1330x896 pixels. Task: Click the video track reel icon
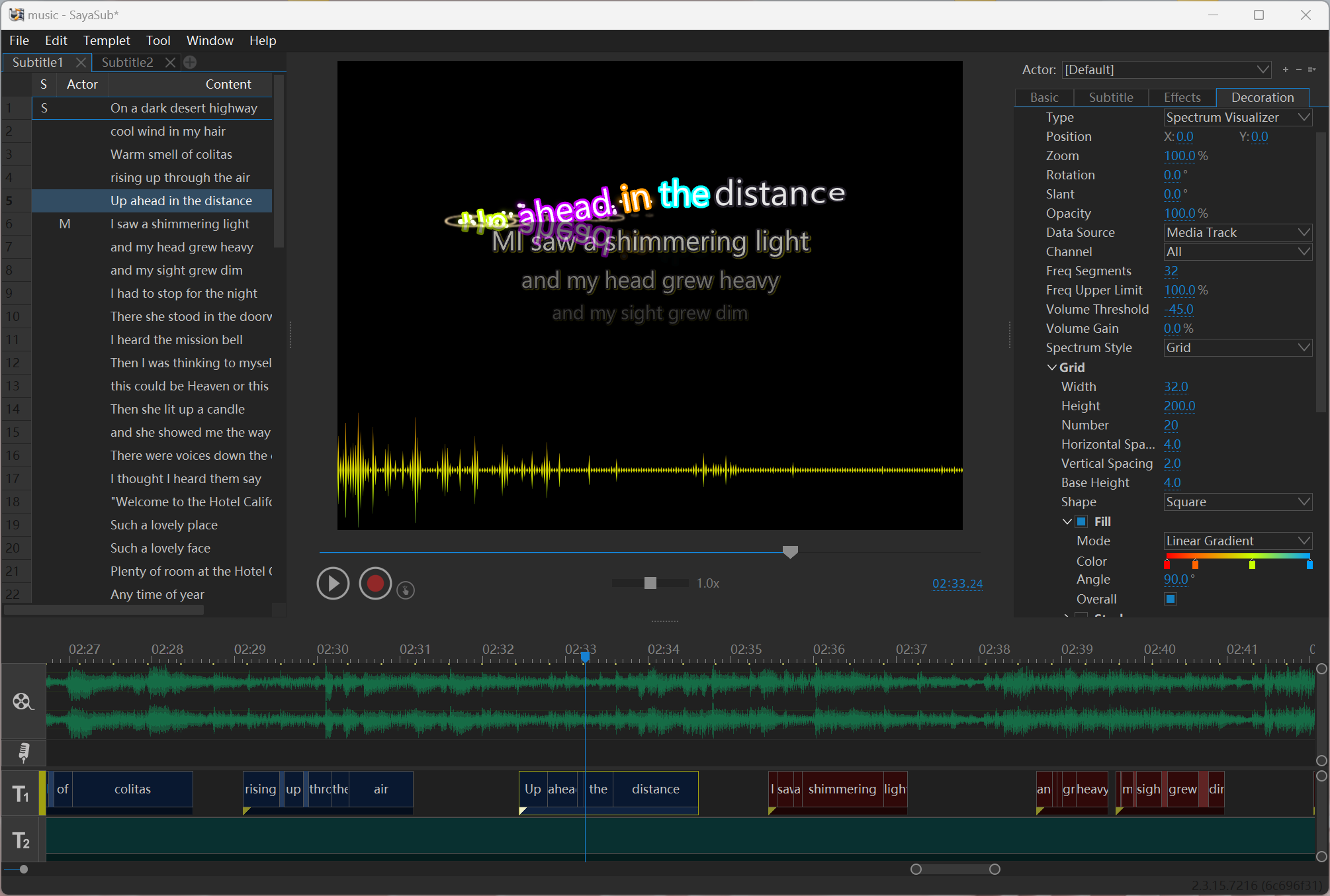tap(23, 701)
